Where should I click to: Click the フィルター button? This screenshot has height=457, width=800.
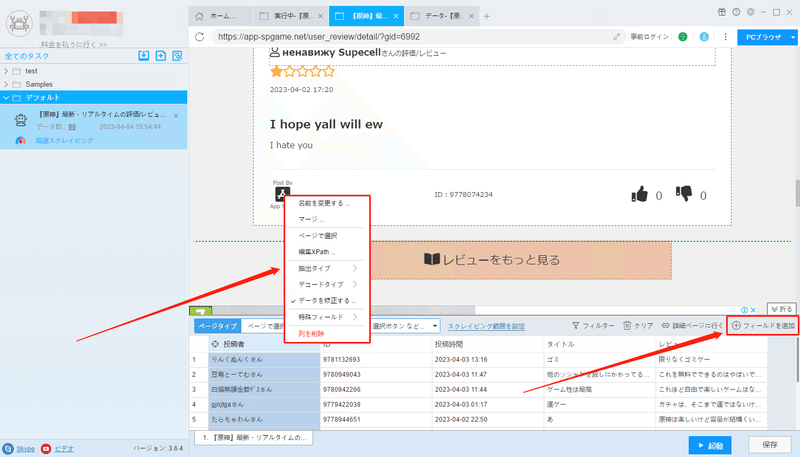click(593, 325)
